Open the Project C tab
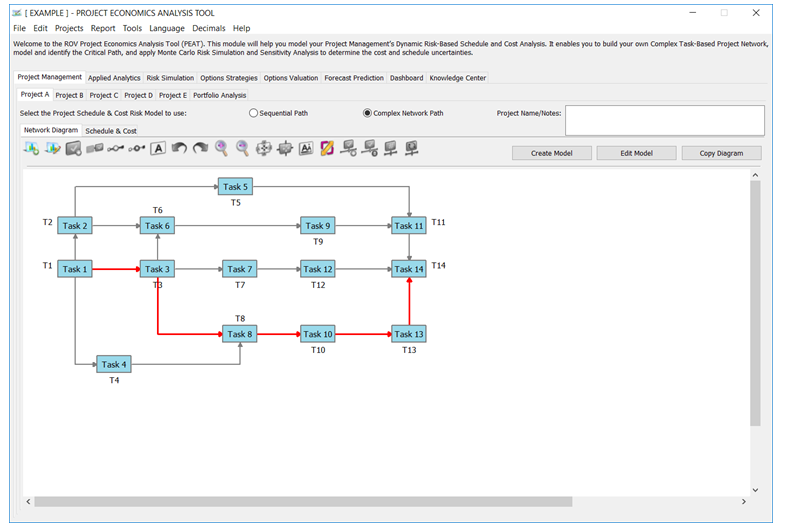 pyautogui.click(x=104, y=95)
